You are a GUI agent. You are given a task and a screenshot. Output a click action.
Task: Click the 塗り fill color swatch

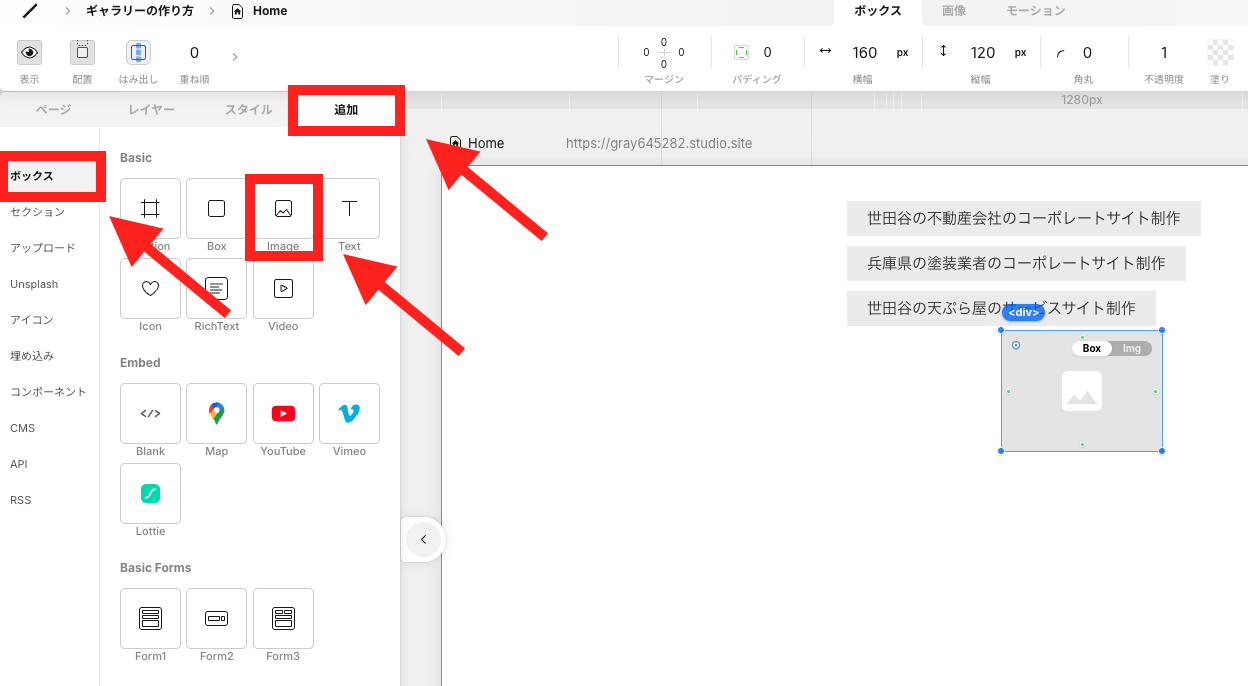1219,53
